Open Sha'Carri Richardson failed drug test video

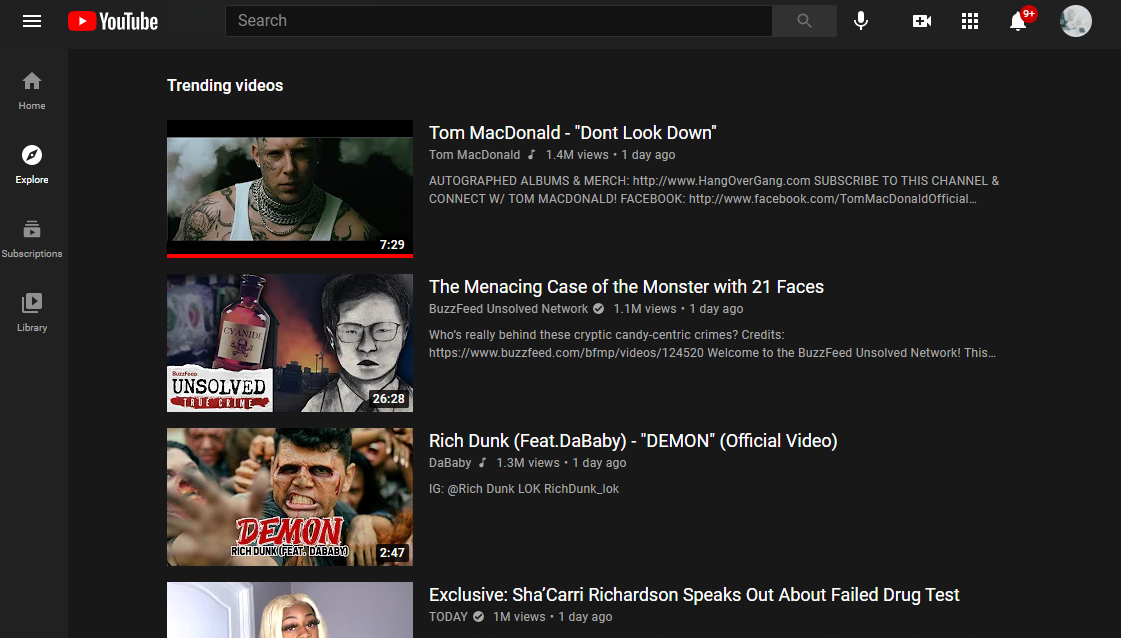(694, 595)
